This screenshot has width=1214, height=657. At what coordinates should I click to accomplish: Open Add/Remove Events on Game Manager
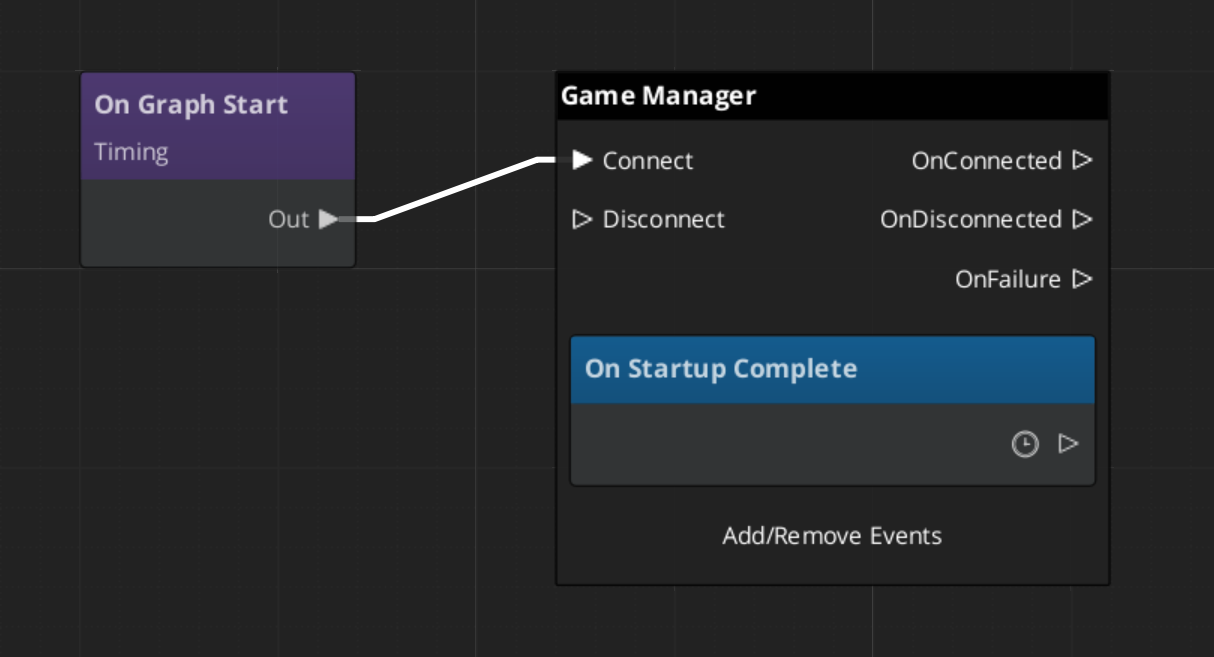pyautogui.click(x=832, y=536)
